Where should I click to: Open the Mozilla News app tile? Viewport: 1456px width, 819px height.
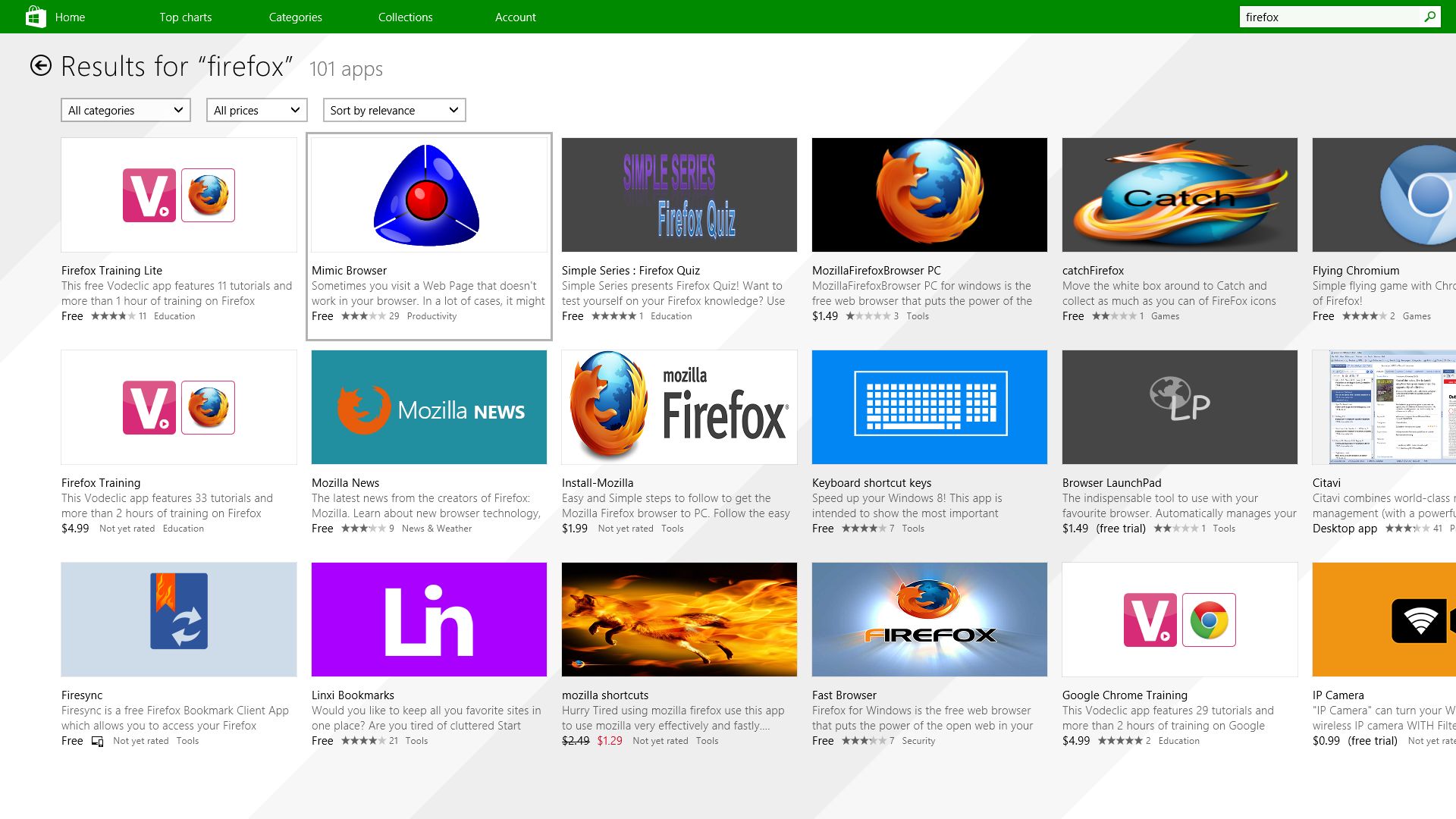coord(428,407)
